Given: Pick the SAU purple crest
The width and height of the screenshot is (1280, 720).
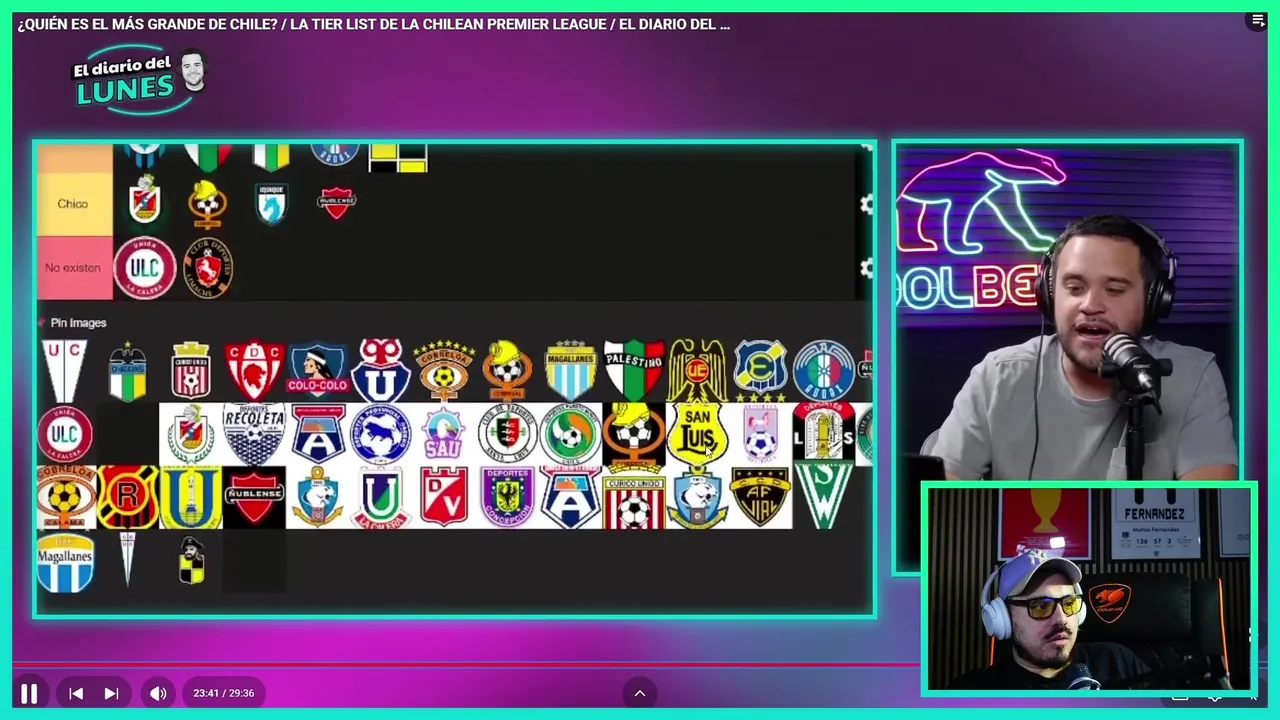Looking at the screenshot, I should coord(444,434).
